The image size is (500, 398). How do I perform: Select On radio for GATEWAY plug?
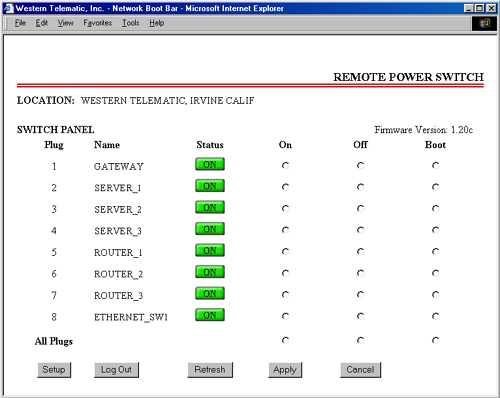(285, 165)
